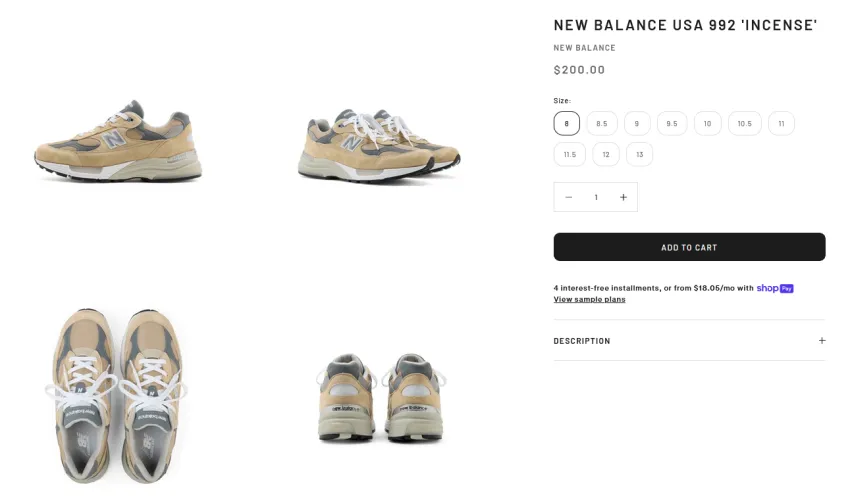Decrease quantity with the minus icon
The image size is (850, 501).
point(568,197)
